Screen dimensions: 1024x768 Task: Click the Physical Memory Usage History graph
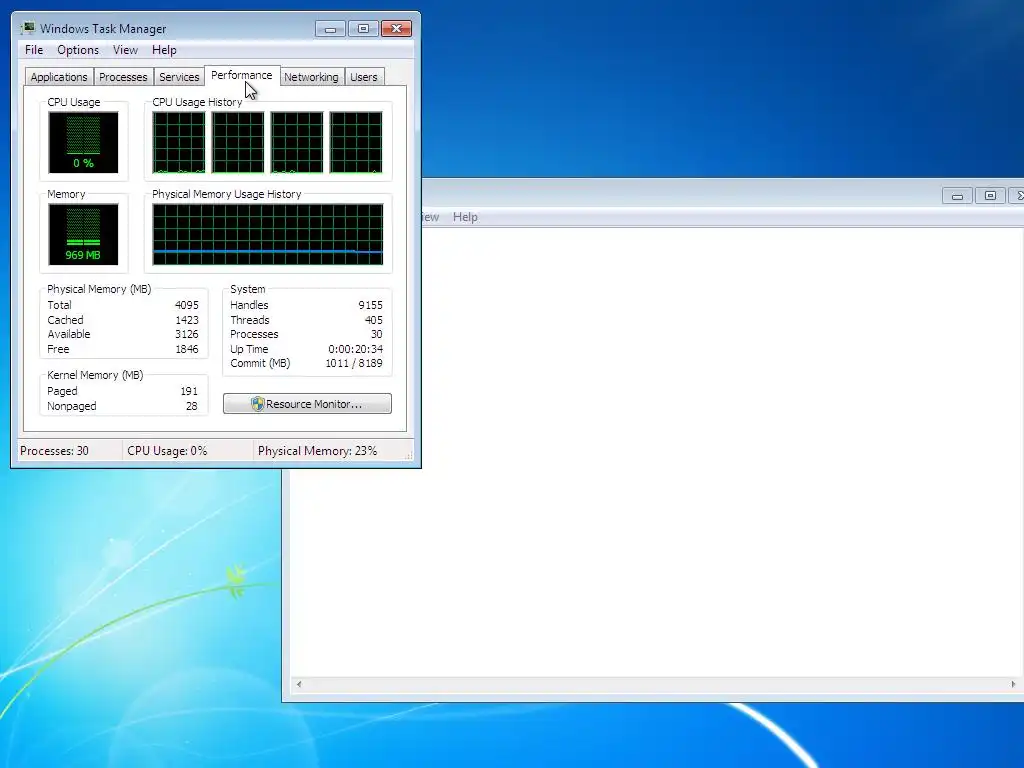[x=268, y=234]
